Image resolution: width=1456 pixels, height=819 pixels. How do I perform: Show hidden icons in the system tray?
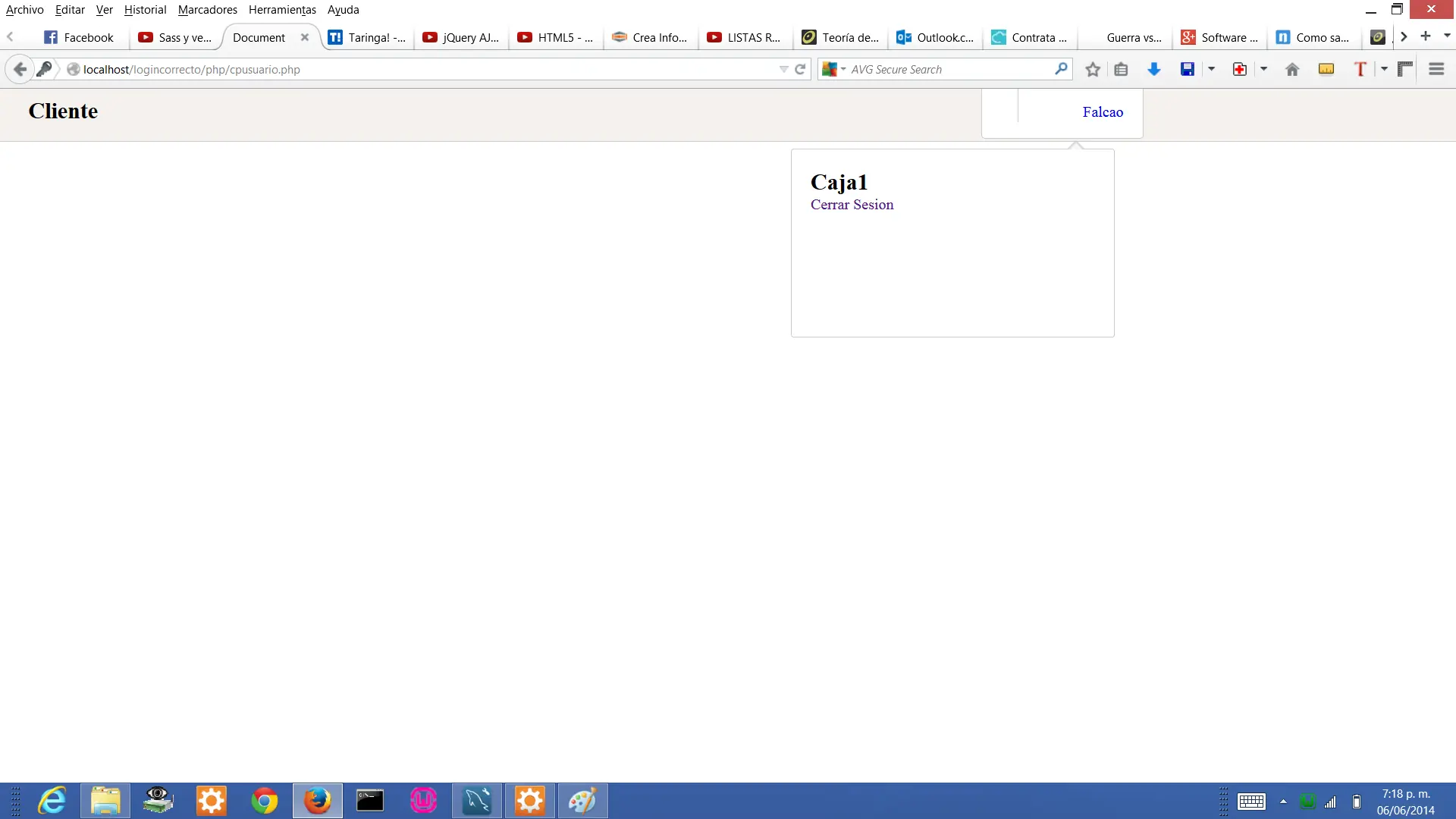coord(1283,802)
